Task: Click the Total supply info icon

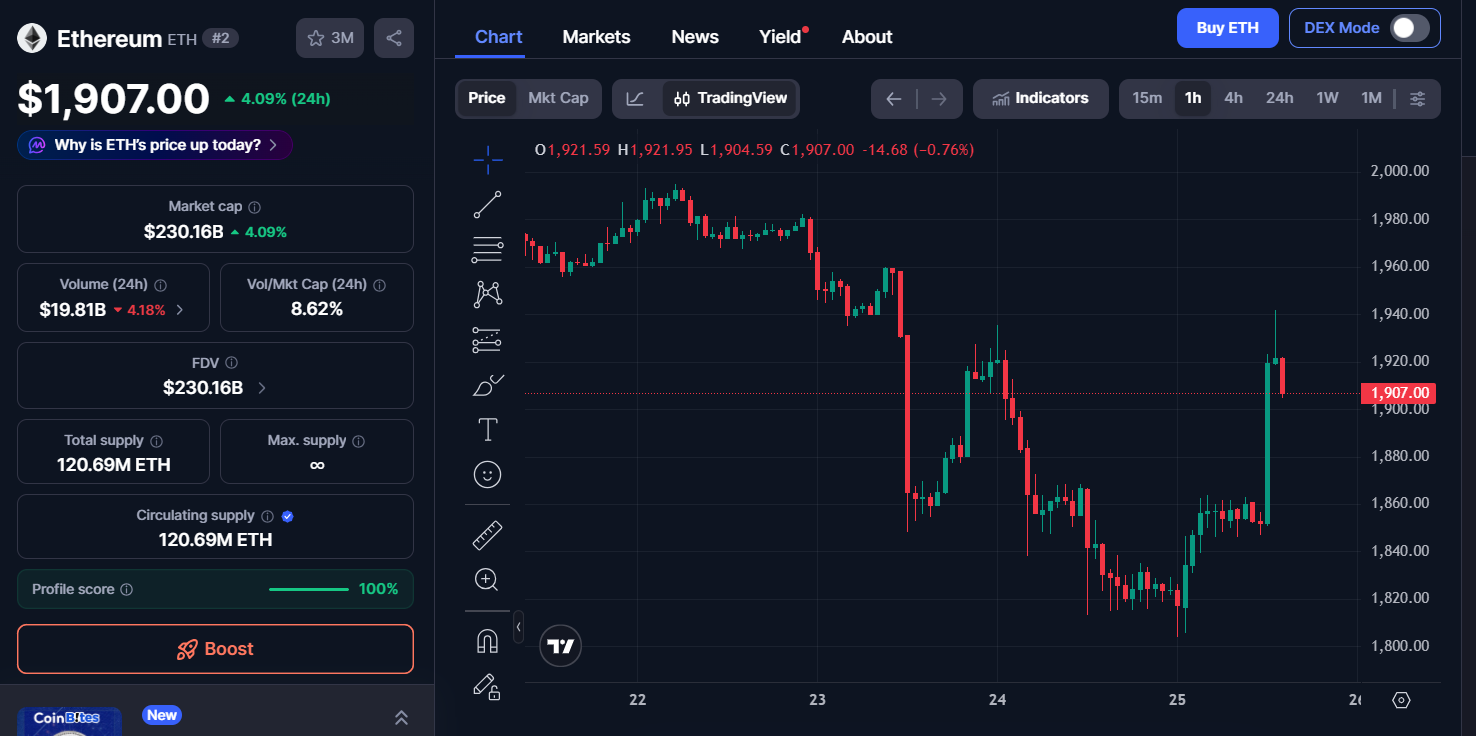Action: pos(156,441)
